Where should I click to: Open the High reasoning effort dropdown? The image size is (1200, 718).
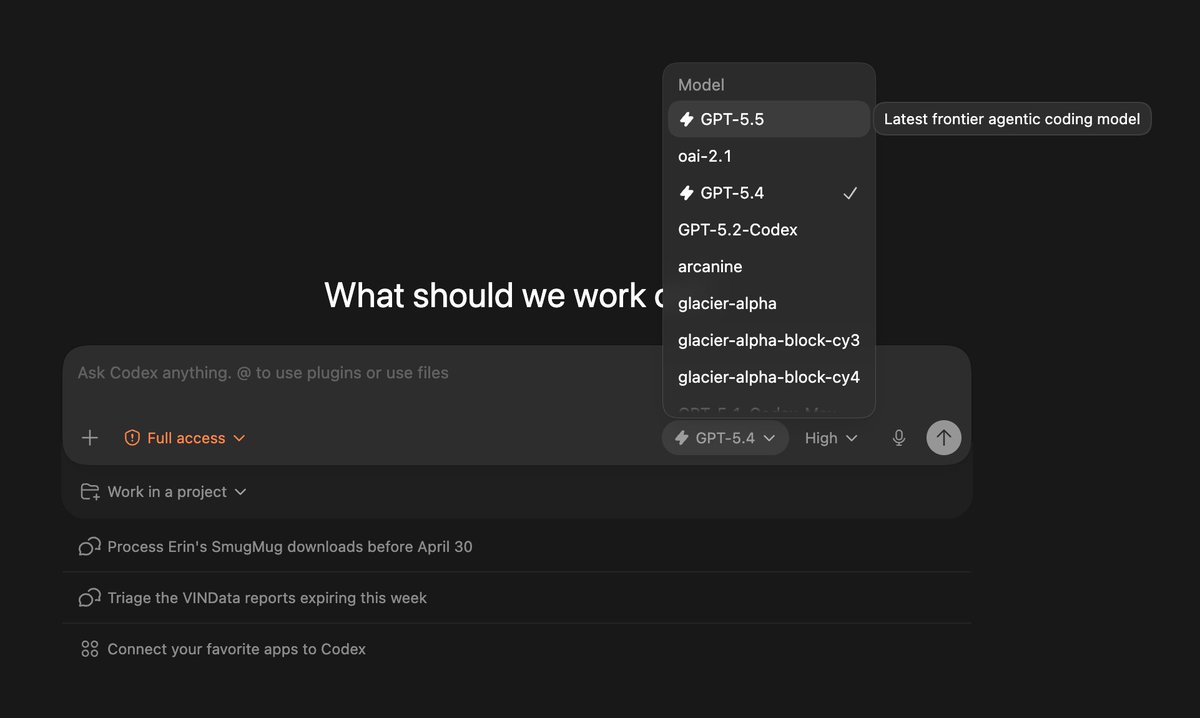coord(831,438)
